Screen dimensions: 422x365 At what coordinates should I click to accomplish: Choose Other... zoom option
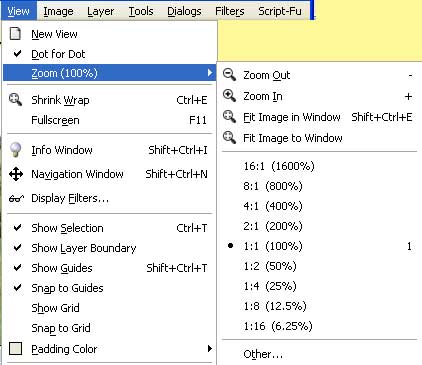[x=263, y=354]
